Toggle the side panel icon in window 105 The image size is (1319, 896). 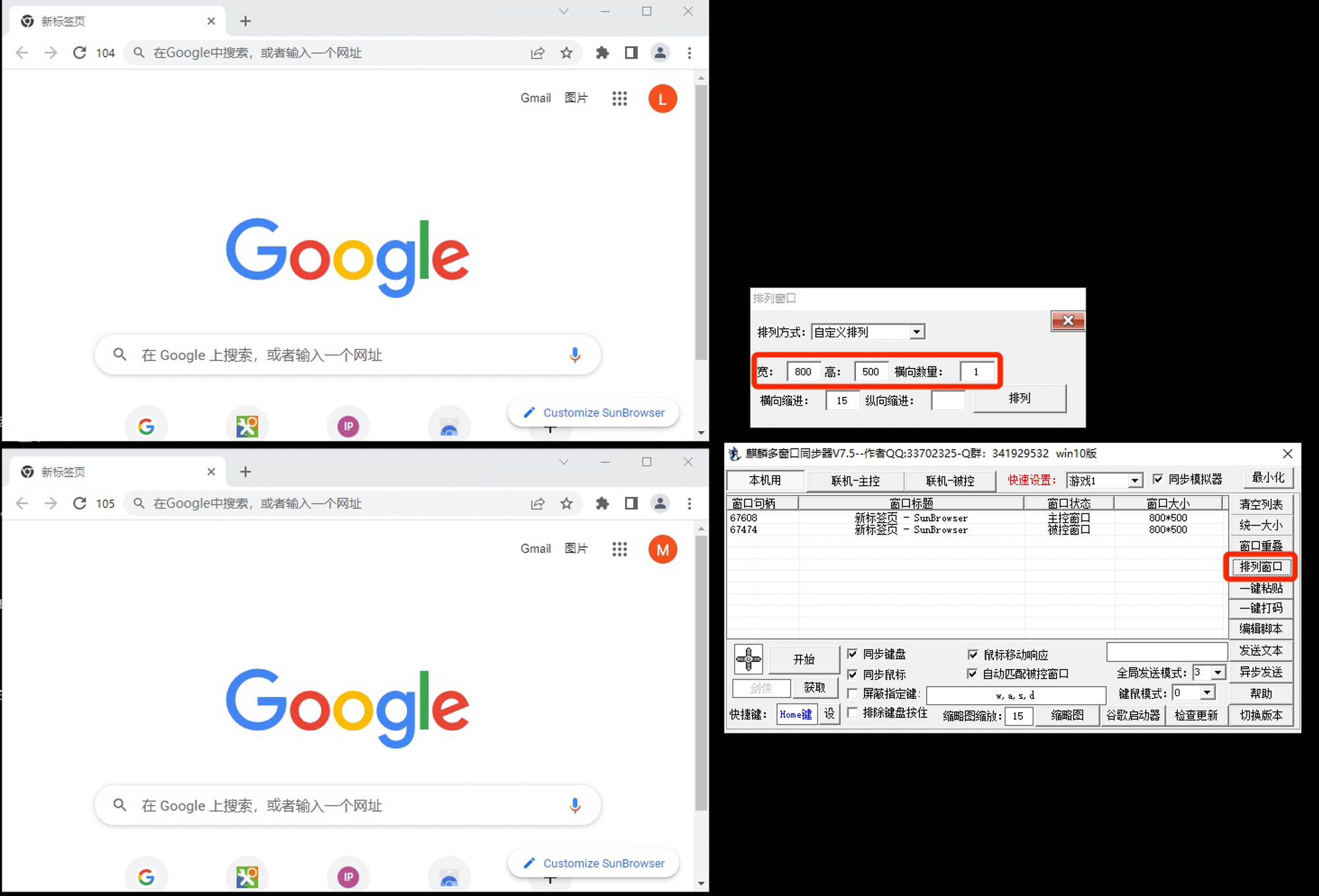[x=631, y=504]
